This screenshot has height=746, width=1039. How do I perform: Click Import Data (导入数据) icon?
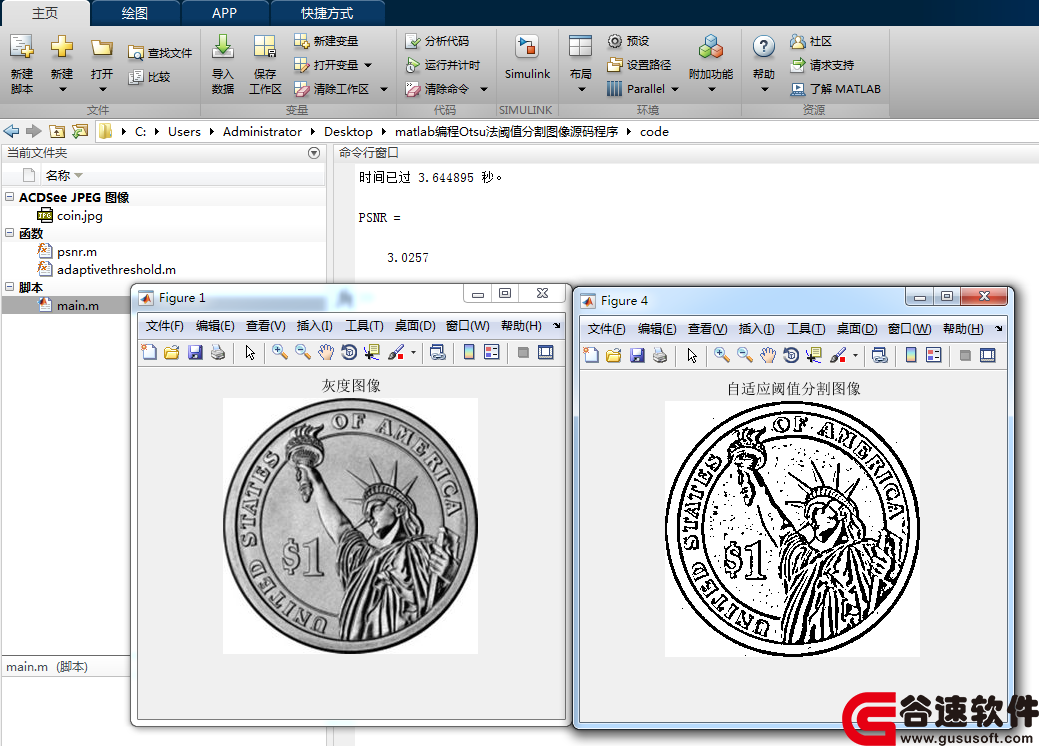tap(223, 48)
